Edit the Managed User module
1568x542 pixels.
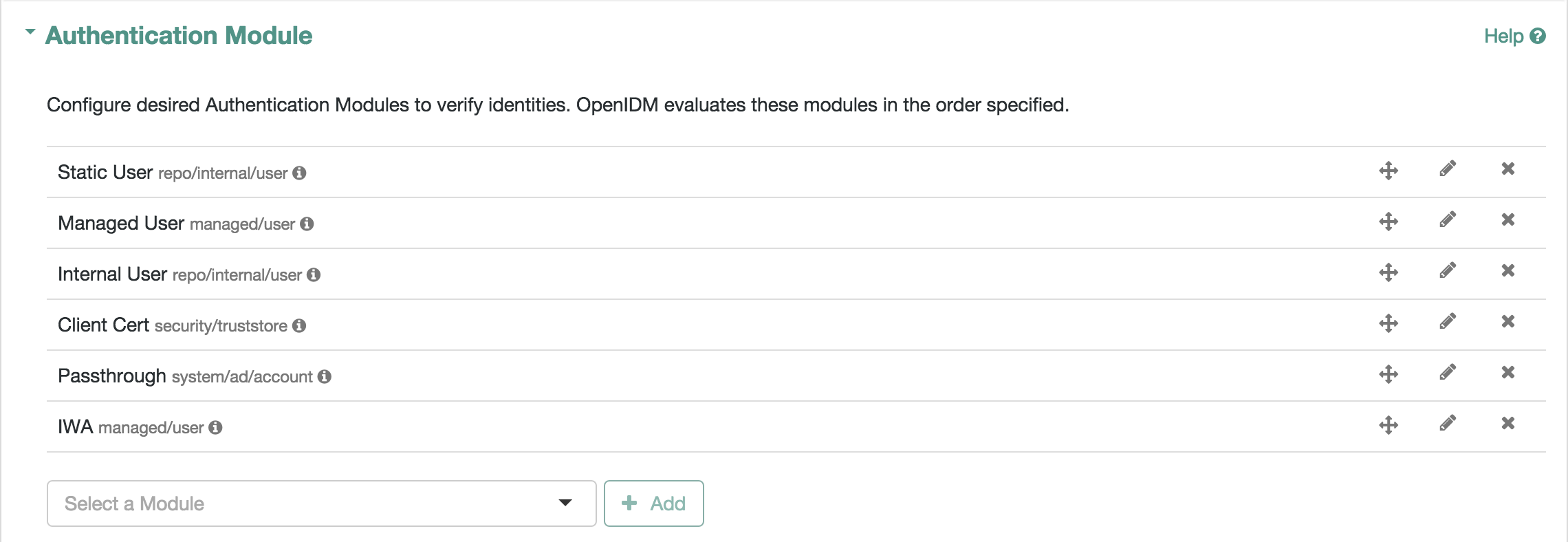[x=1448, y=220]
